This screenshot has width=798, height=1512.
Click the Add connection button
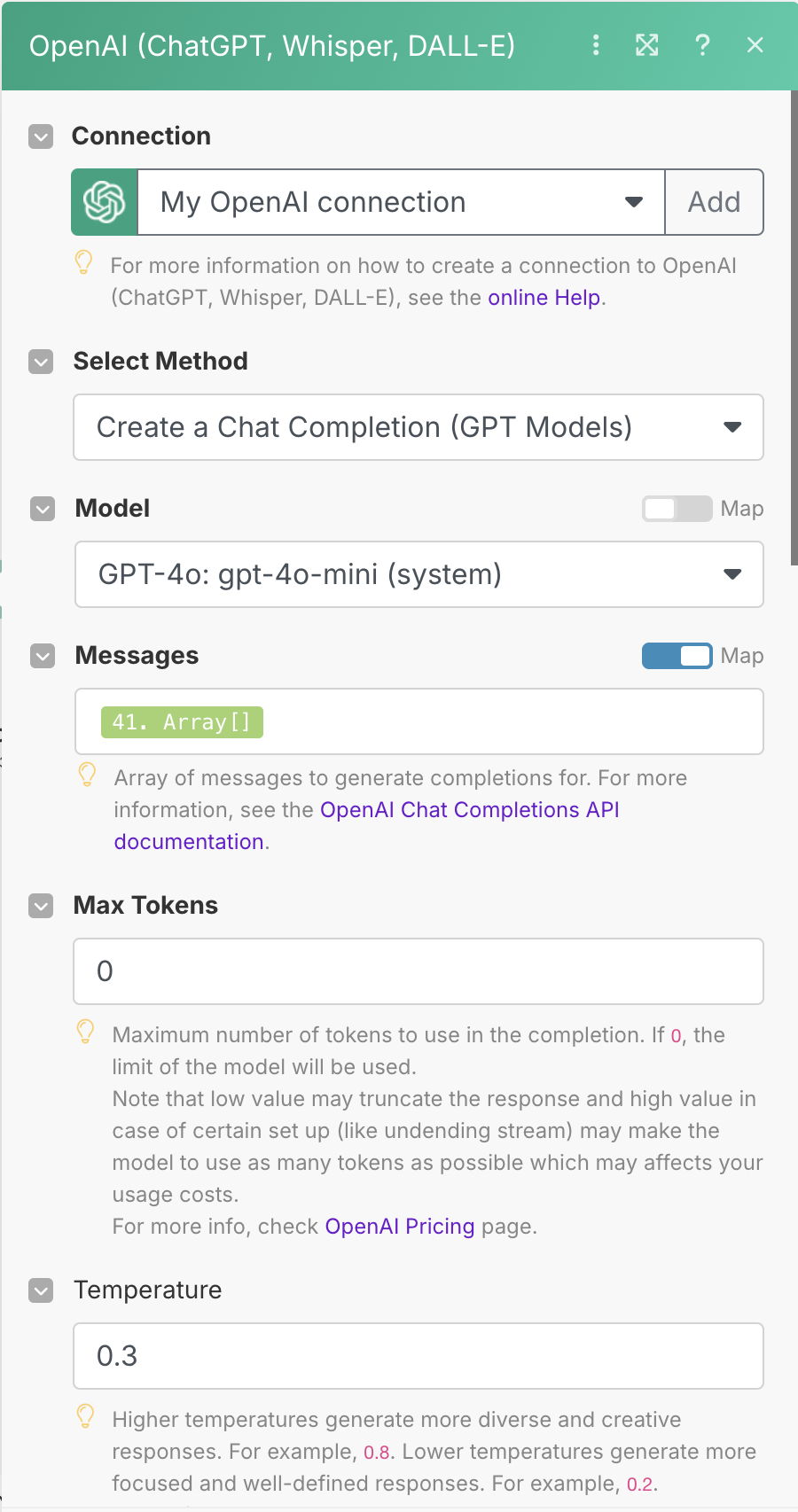coord(714,202)
